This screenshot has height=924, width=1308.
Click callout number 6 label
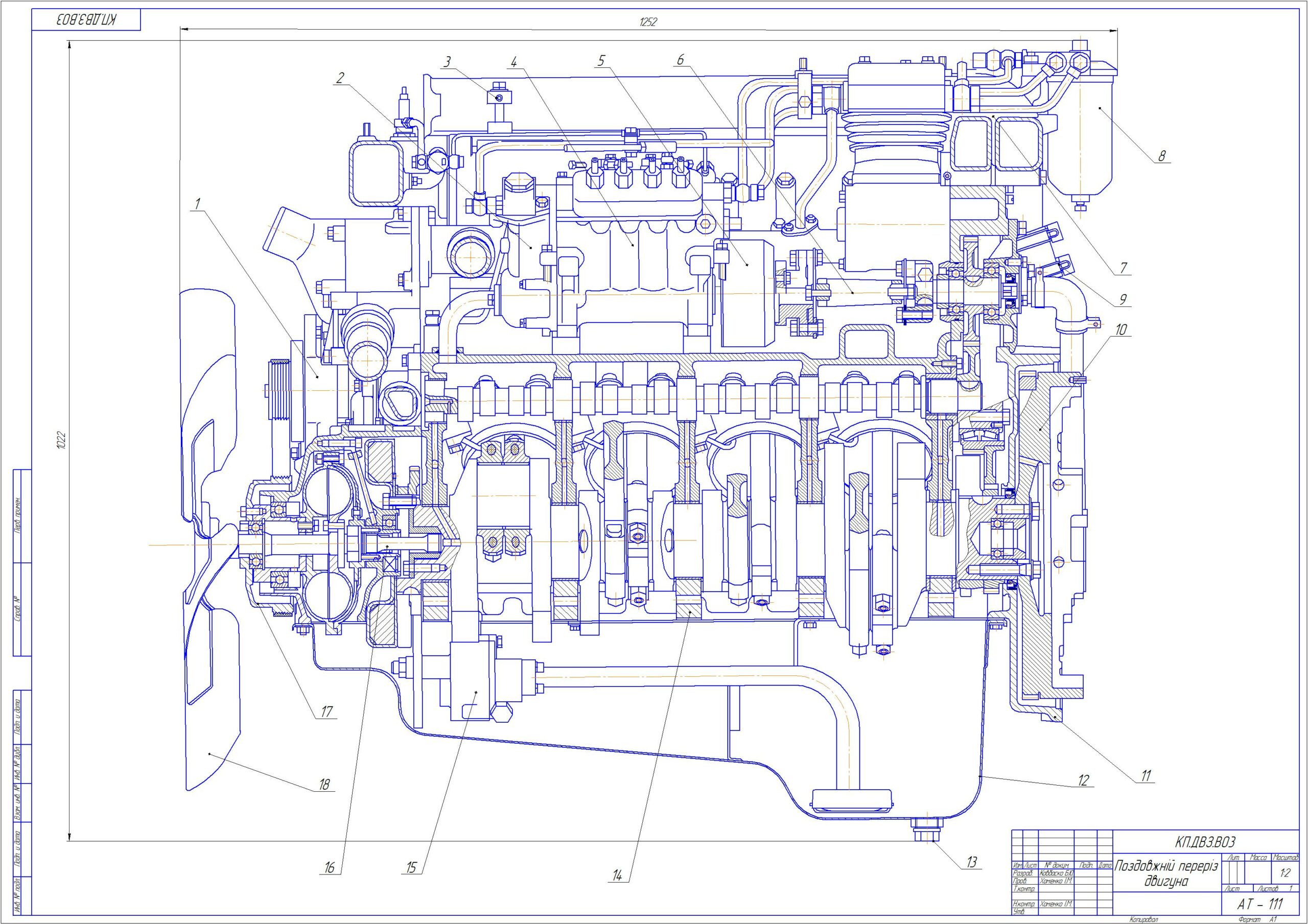coord(680,60)
